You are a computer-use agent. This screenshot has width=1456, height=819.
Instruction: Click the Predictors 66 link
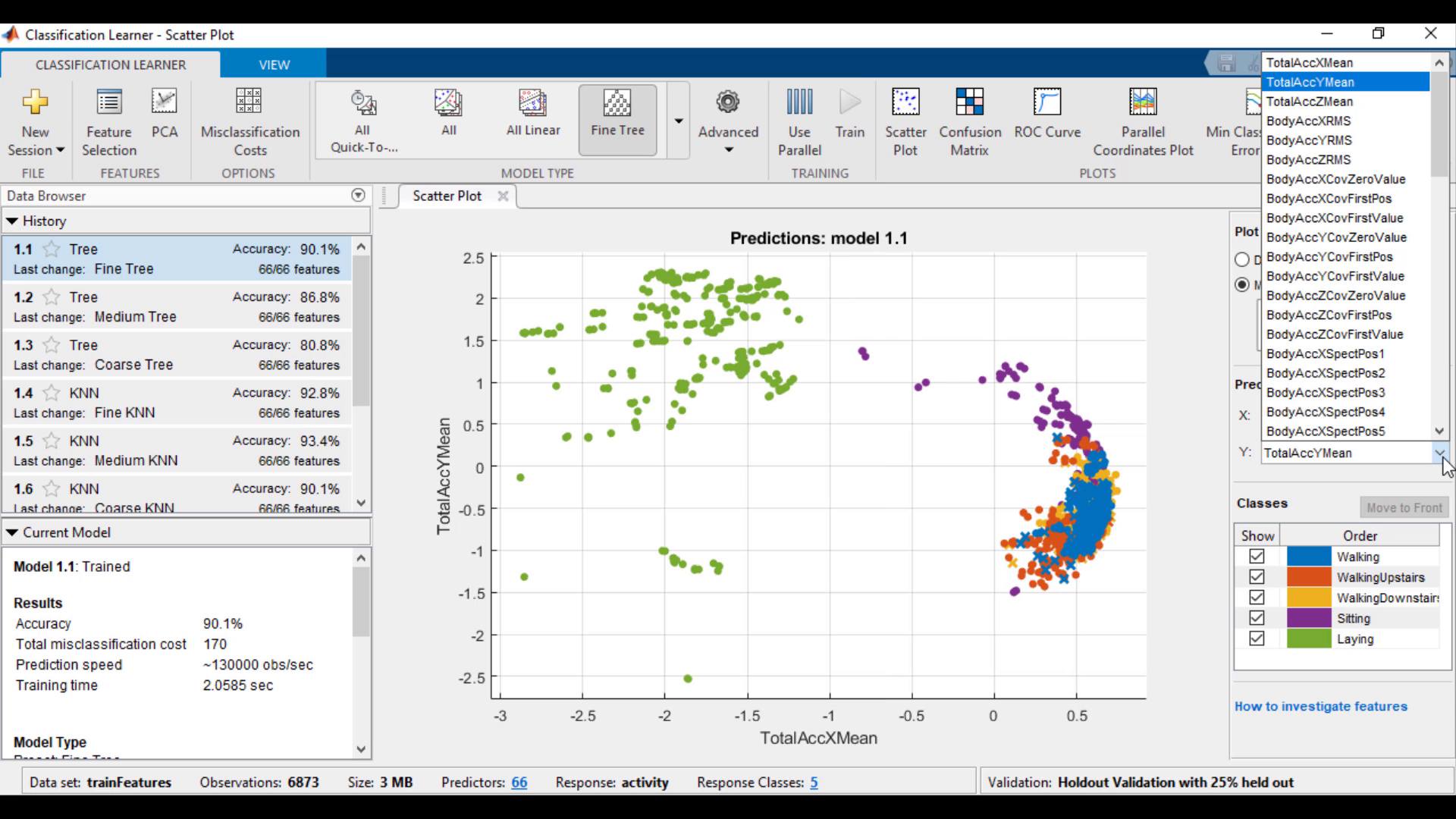click(519, 782)
